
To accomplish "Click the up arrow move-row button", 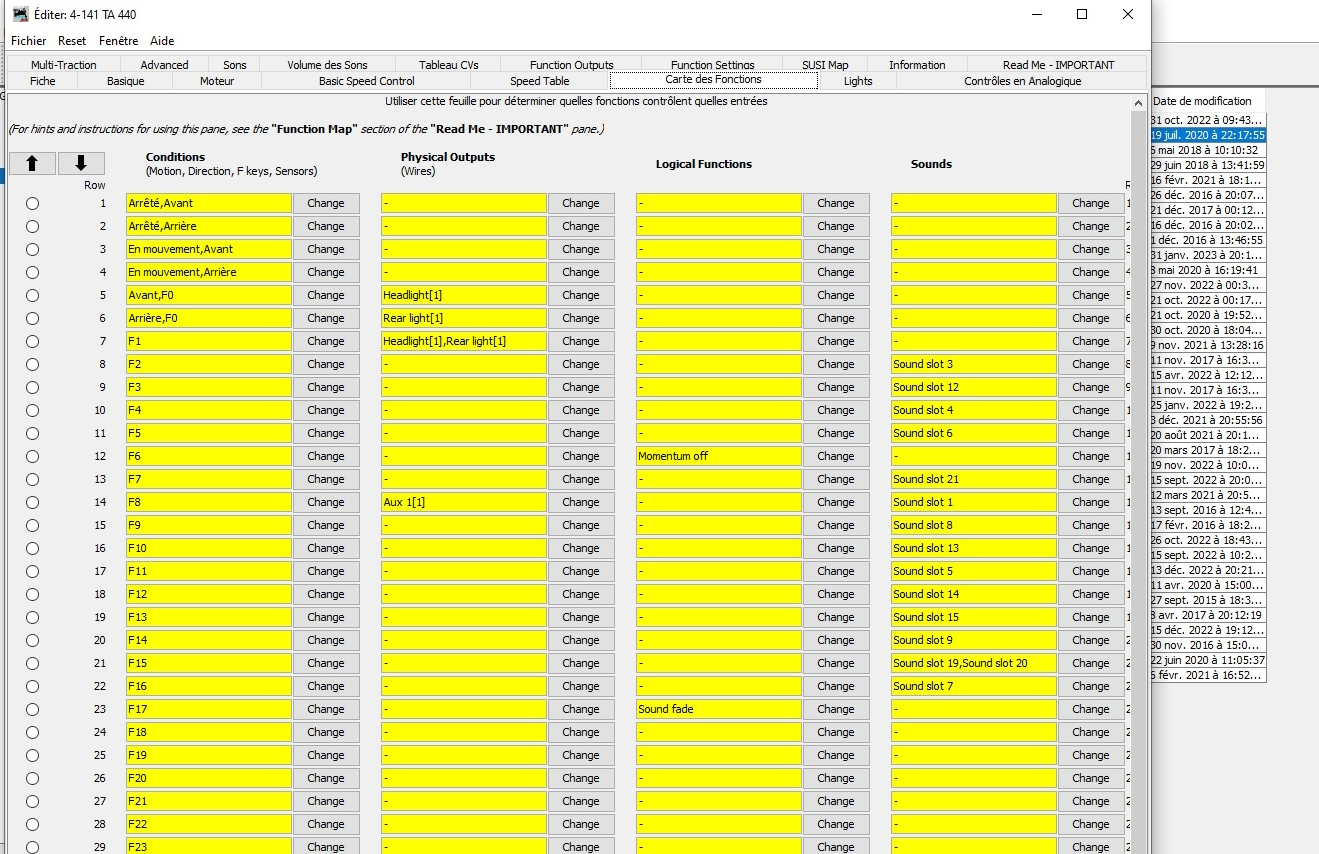I will pos(32,163).
